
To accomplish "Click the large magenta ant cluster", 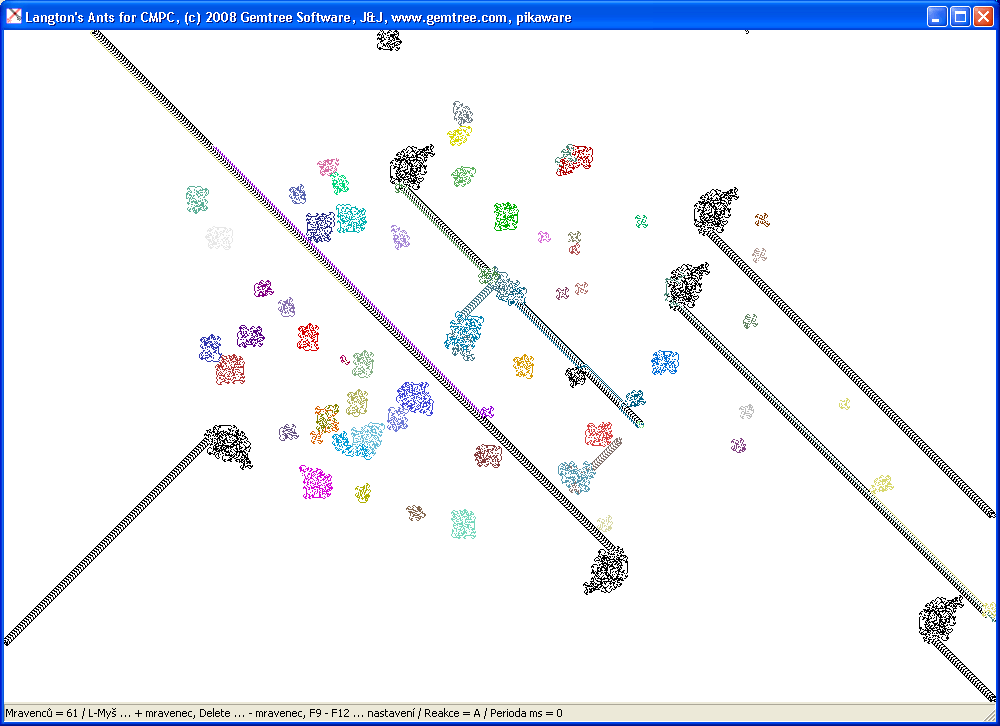I will tap(316, 482).
